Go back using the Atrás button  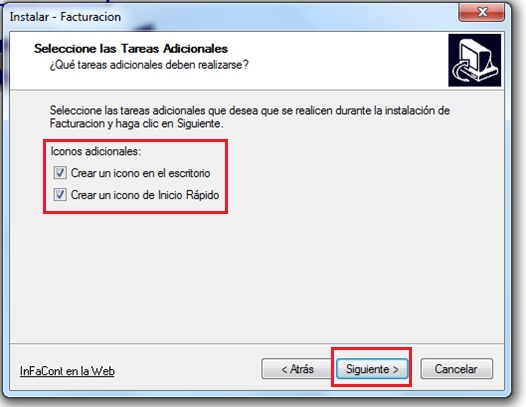coord(297,369)
